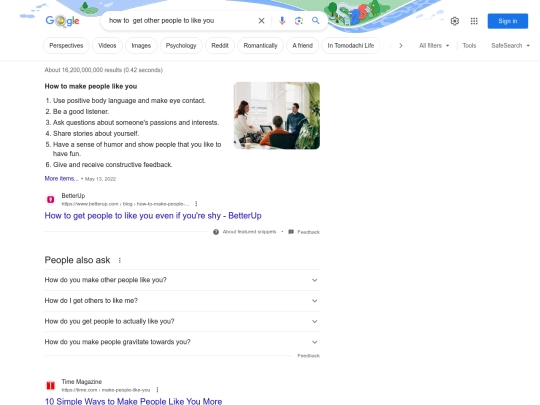Click the blue Sign in button

(x=508, y=21)
